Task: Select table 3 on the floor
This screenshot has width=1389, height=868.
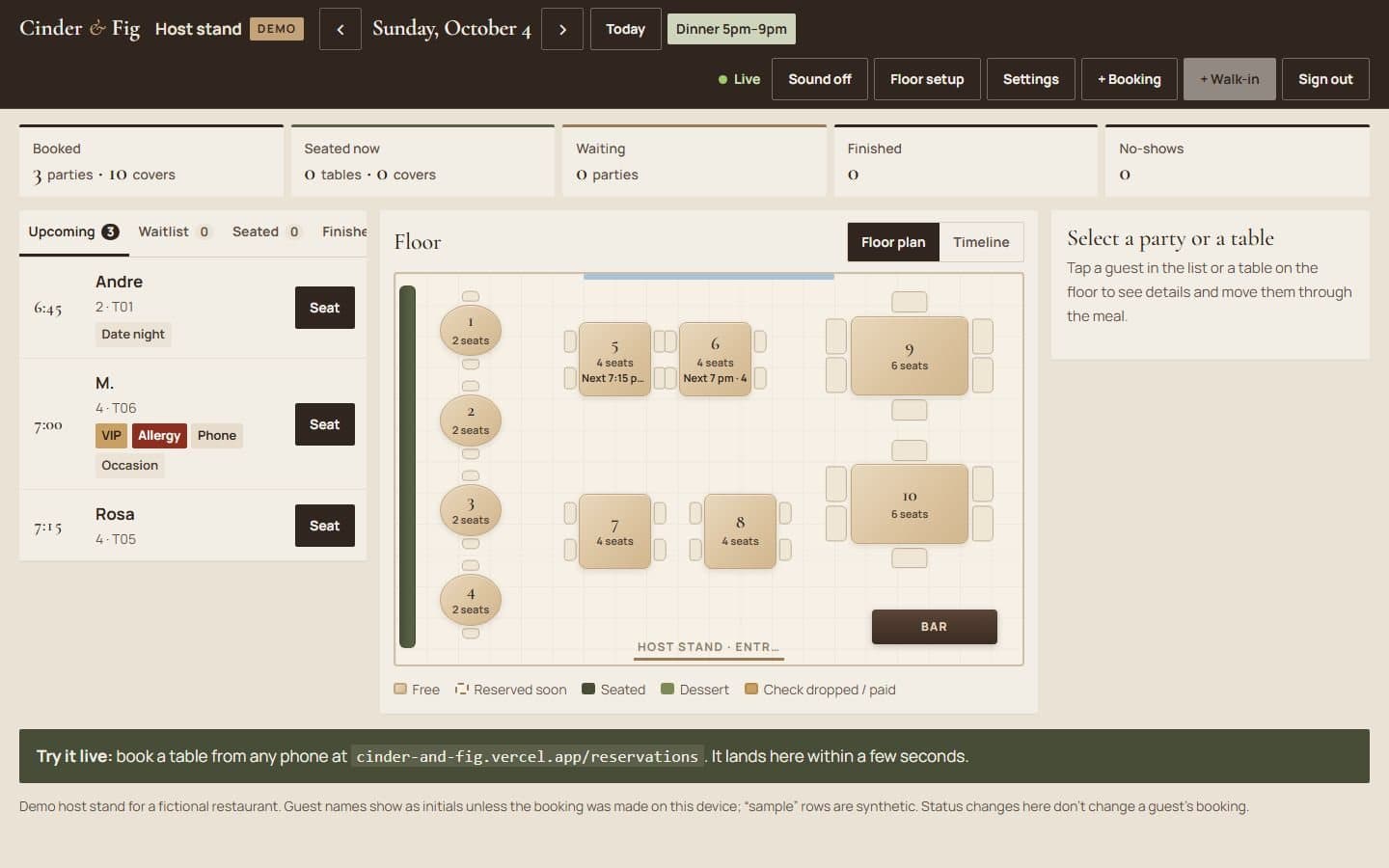Action: pos(471,510)
